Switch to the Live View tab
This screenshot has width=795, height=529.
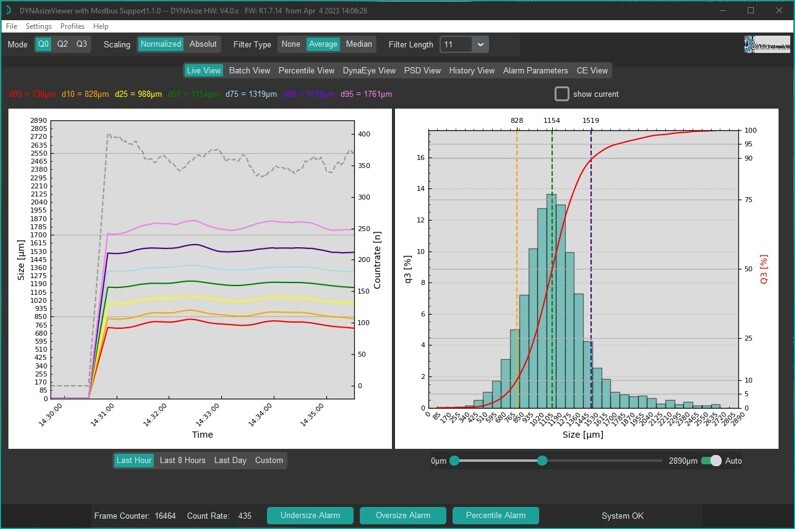(203, 70)
